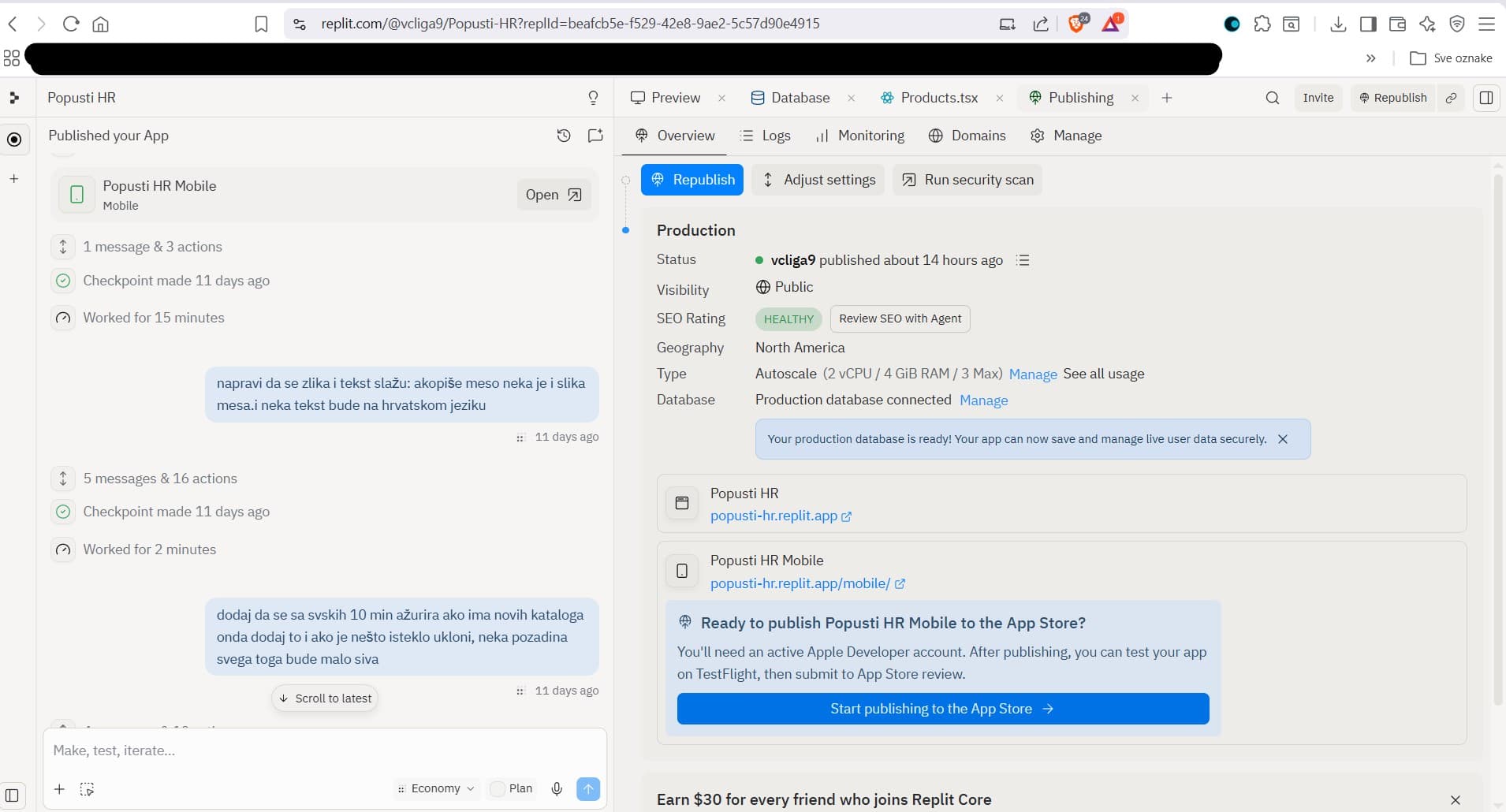Open Brave Shields lion icon
This screenshot has height=812, width=1506.
pyautogui.click(x=1076, y=23)
